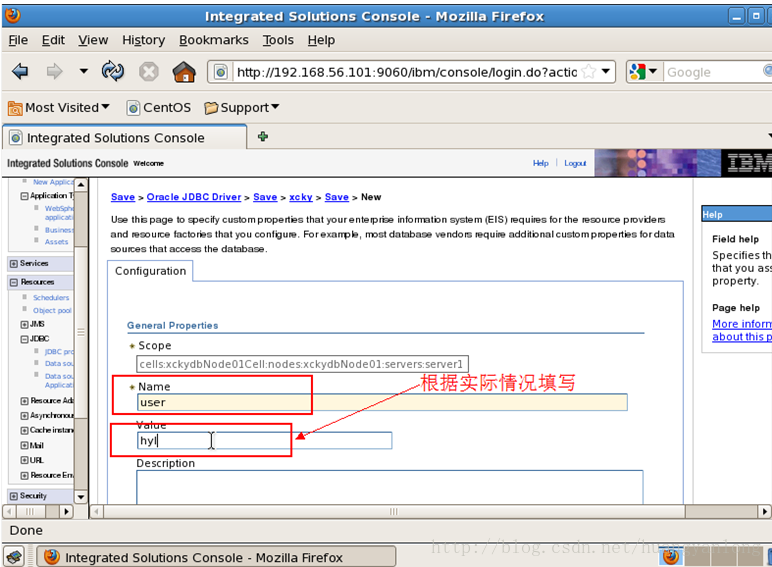Click the More information about this page link
This screenshot has width=772, height=567.
[x=741, y=330]
